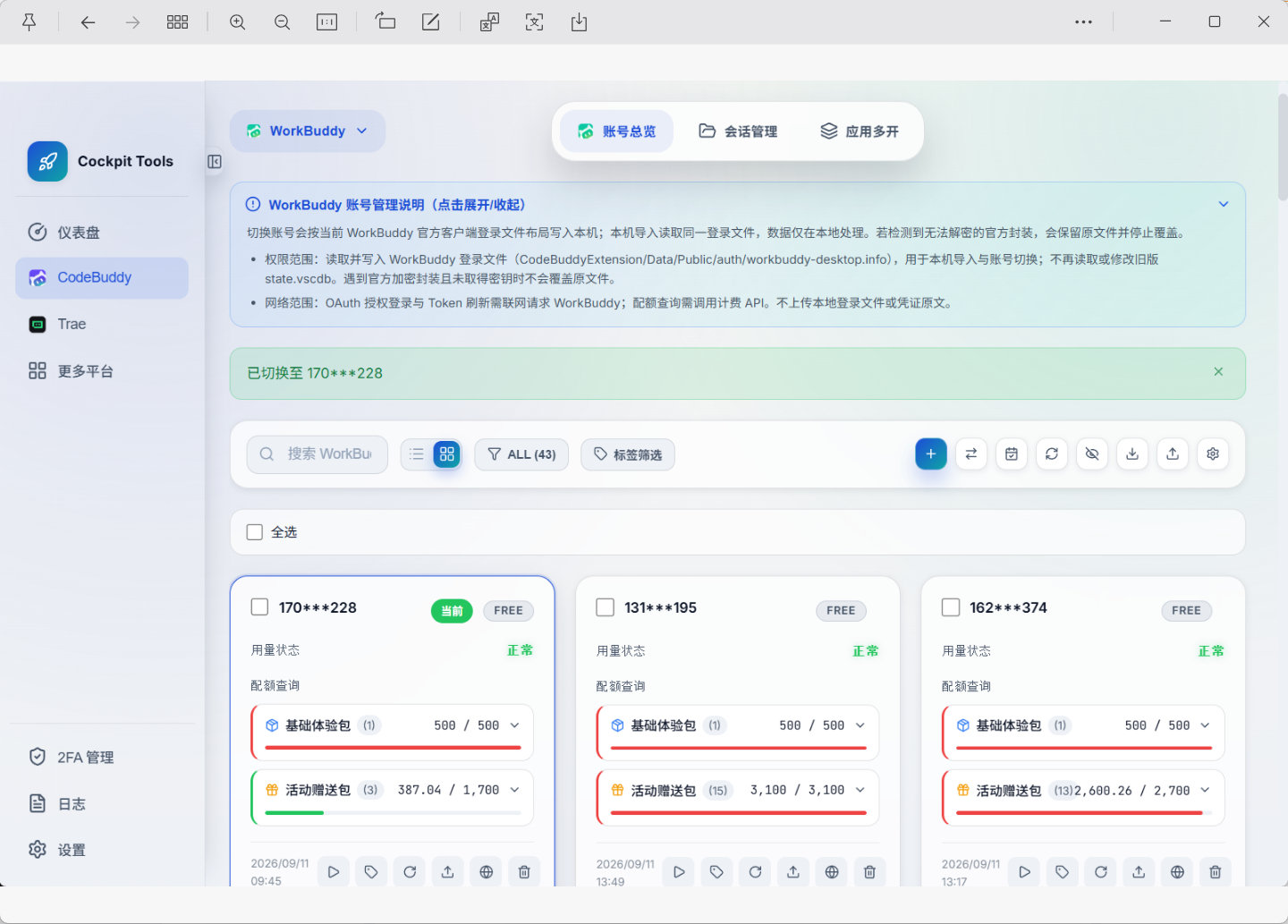
Task: Open the image edit pencil icon
Action: click(x=430, y=21)
